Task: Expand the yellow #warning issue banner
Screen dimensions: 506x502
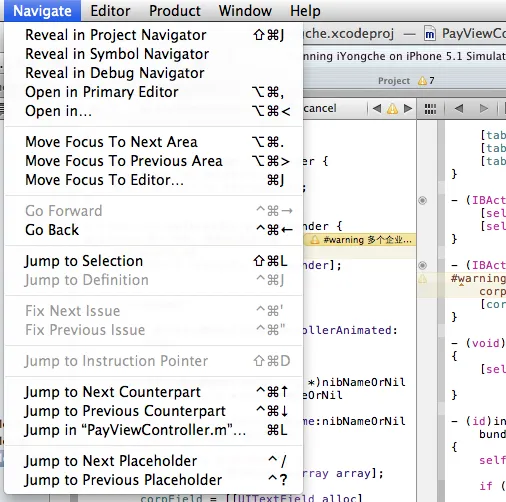Action: 360,240
